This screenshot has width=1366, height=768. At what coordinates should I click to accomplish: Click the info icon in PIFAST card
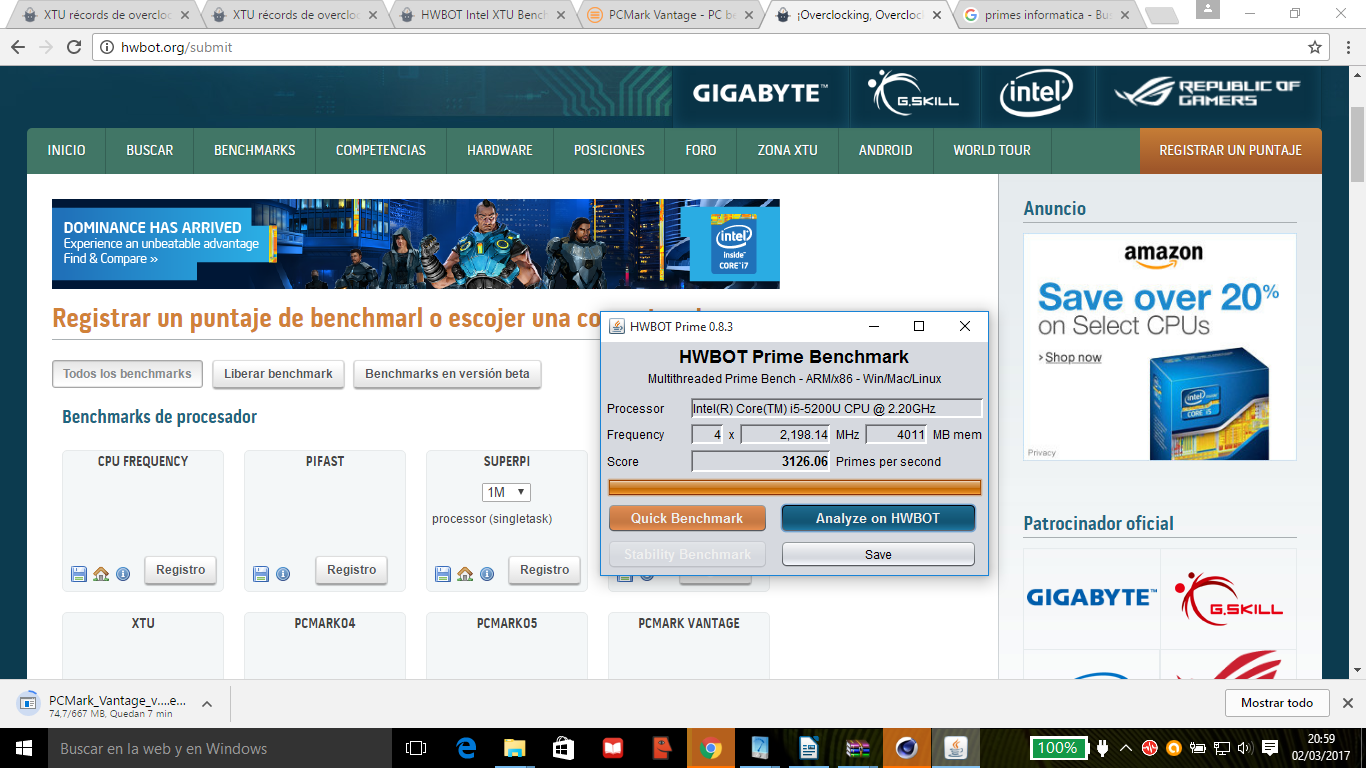tap(283, 574)
